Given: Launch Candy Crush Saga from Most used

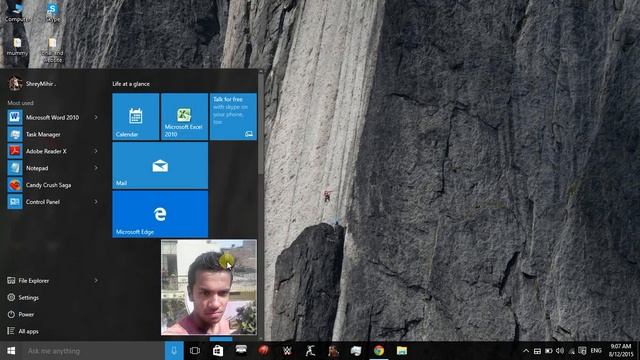Looking at the screenshot, I should [52, 185].
